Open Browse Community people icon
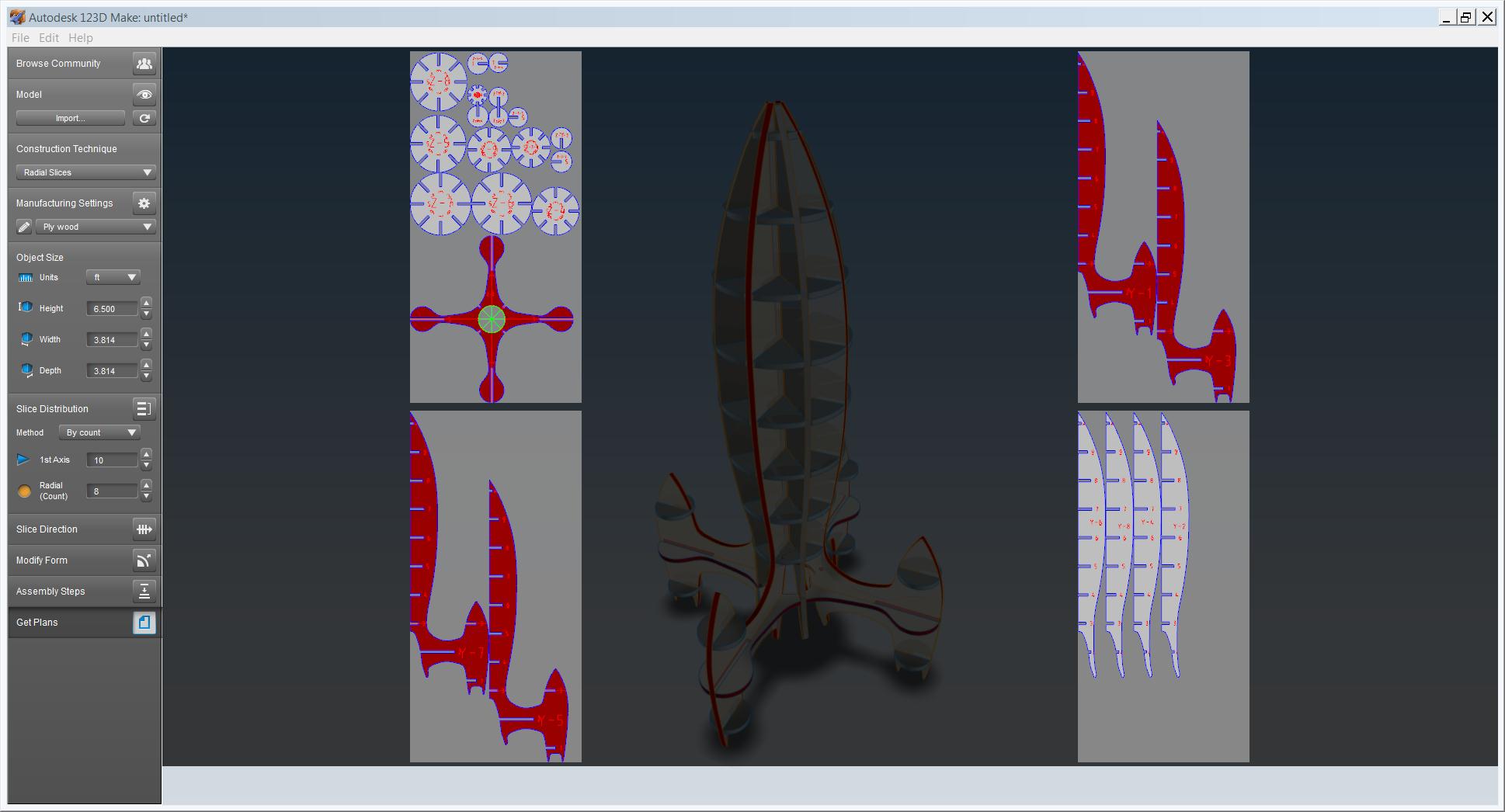Viewport: 1505px width, 812px height. pyautogui.click(x=144, y=64)
